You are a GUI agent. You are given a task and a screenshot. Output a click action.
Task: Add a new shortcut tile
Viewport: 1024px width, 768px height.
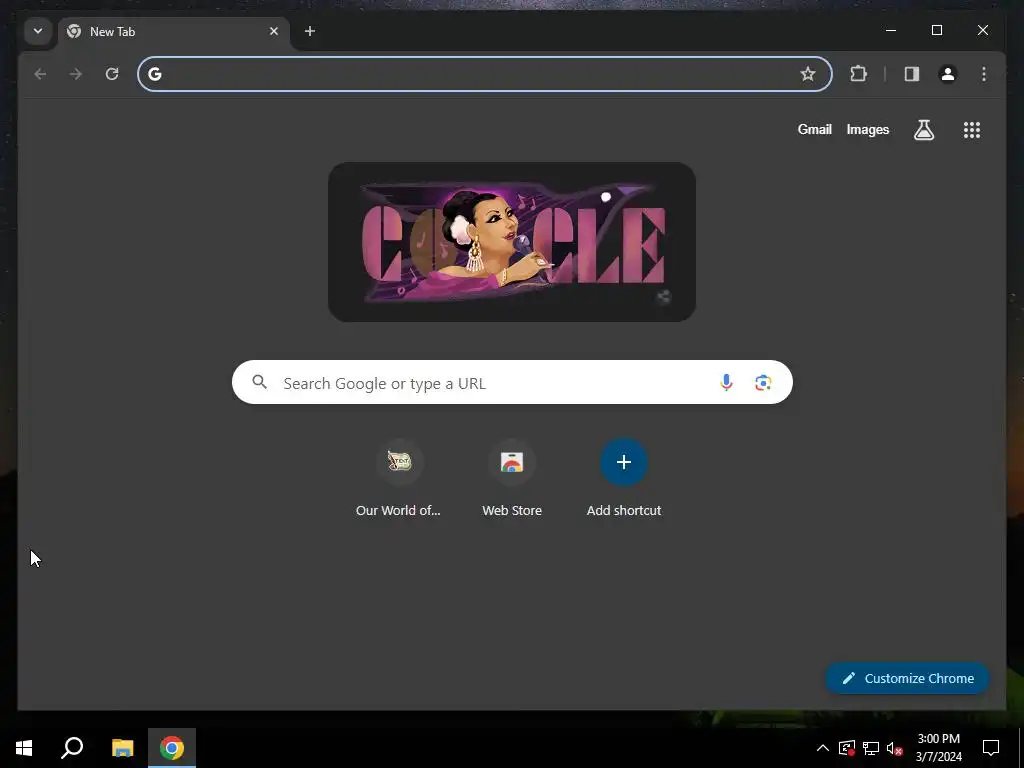(624, 479)
